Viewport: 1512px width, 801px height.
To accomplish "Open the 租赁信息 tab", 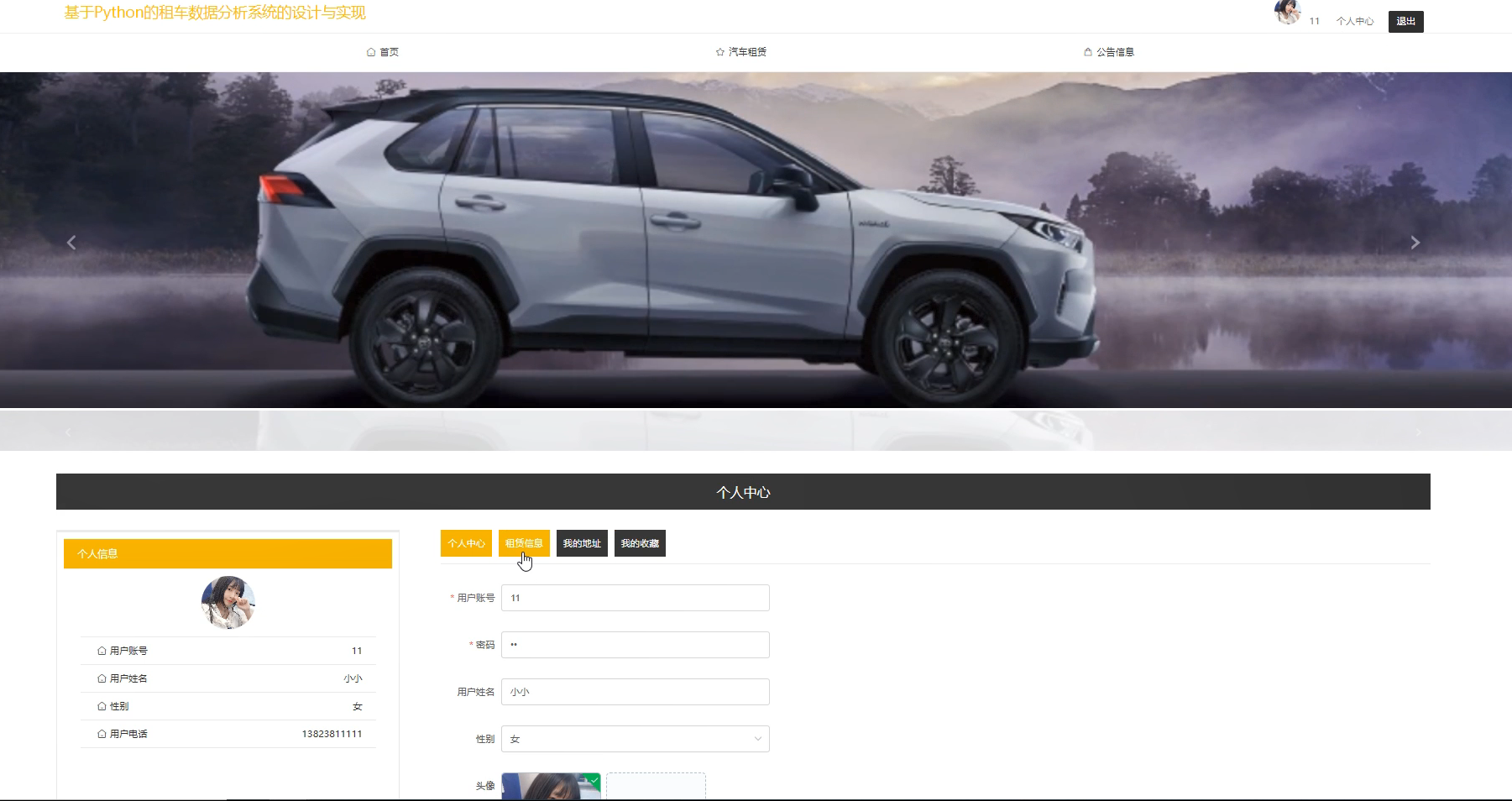I will click(524, 543).
